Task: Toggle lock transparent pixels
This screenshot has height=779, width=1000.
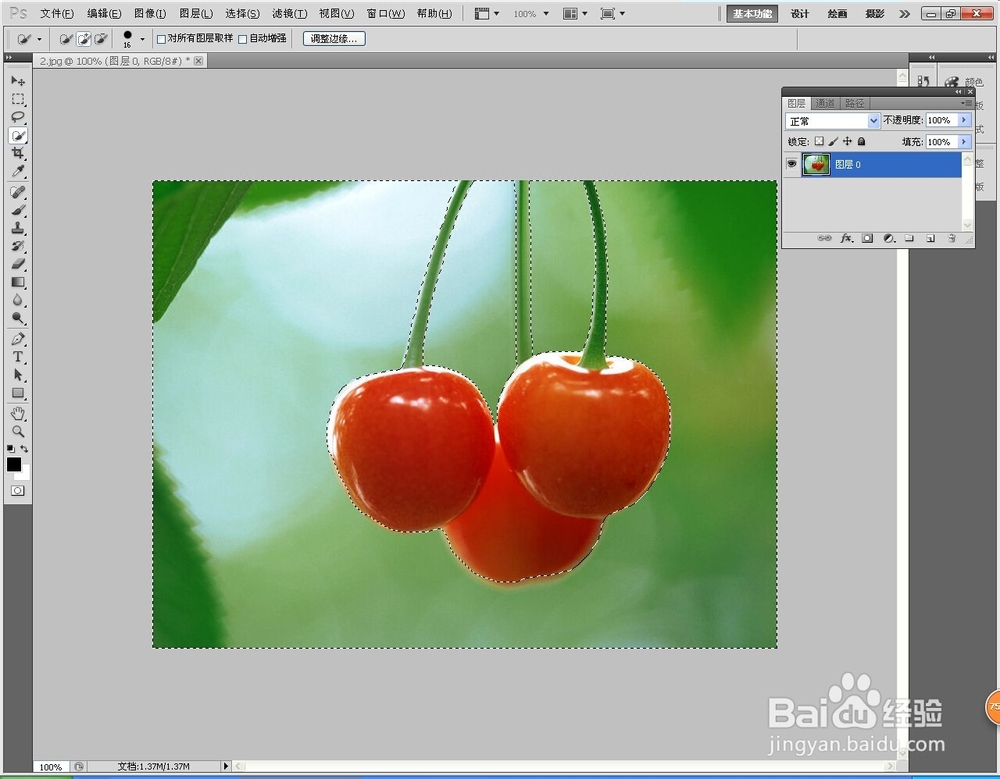Action: [819, 141]
